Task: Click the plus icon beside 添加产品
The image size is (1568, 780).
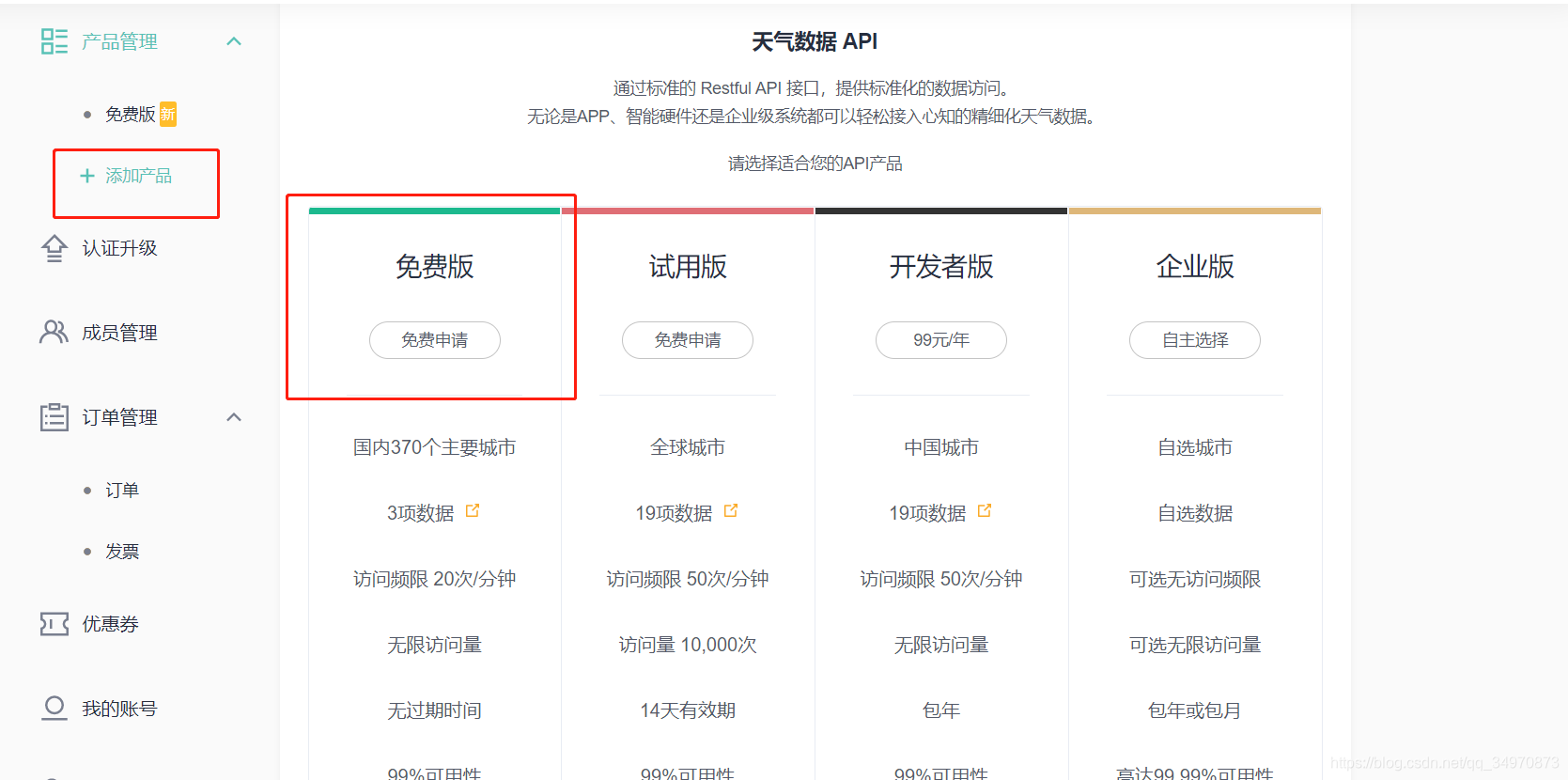Action: [x=87, y=176]
